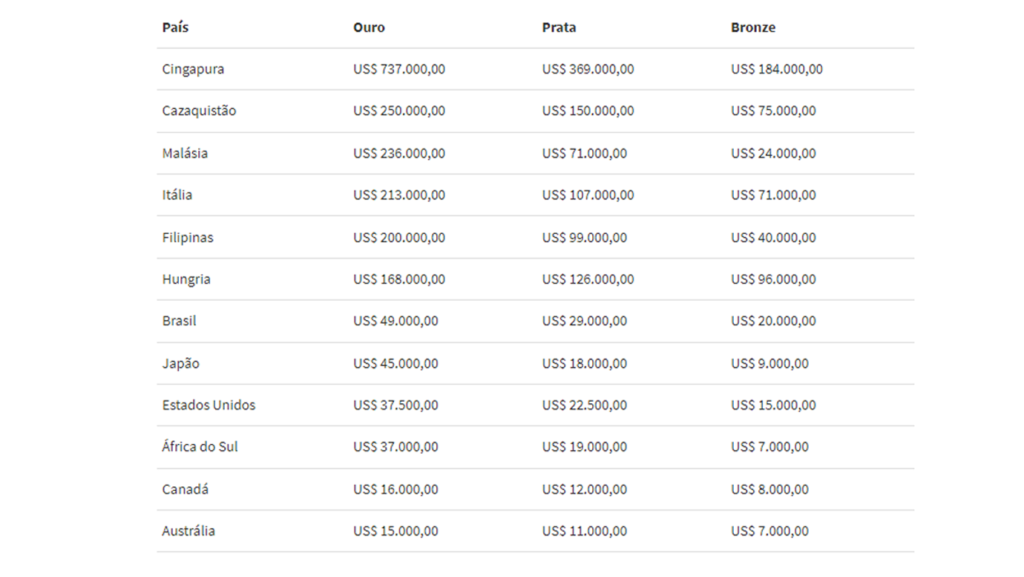Click Cingapura gold value US$ 737.000,00
1024x577 pixels.
coord(399,70)
